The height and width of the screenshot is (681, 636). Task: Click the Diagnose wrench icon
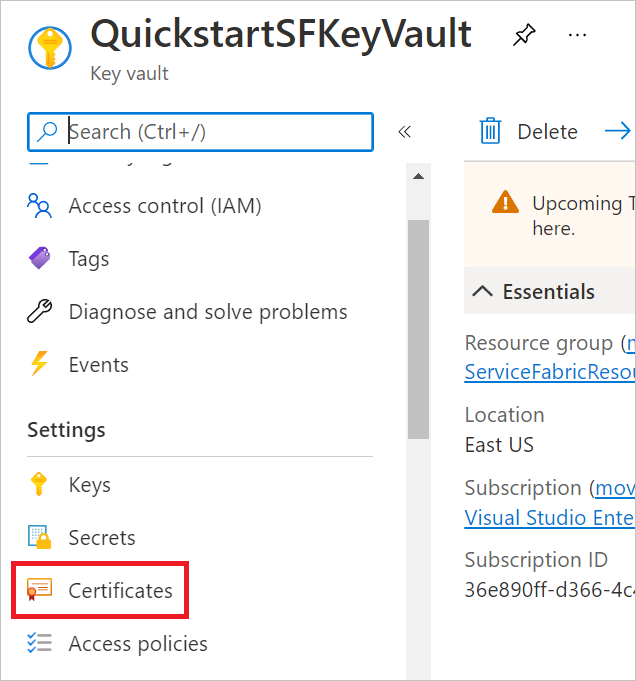40,311
